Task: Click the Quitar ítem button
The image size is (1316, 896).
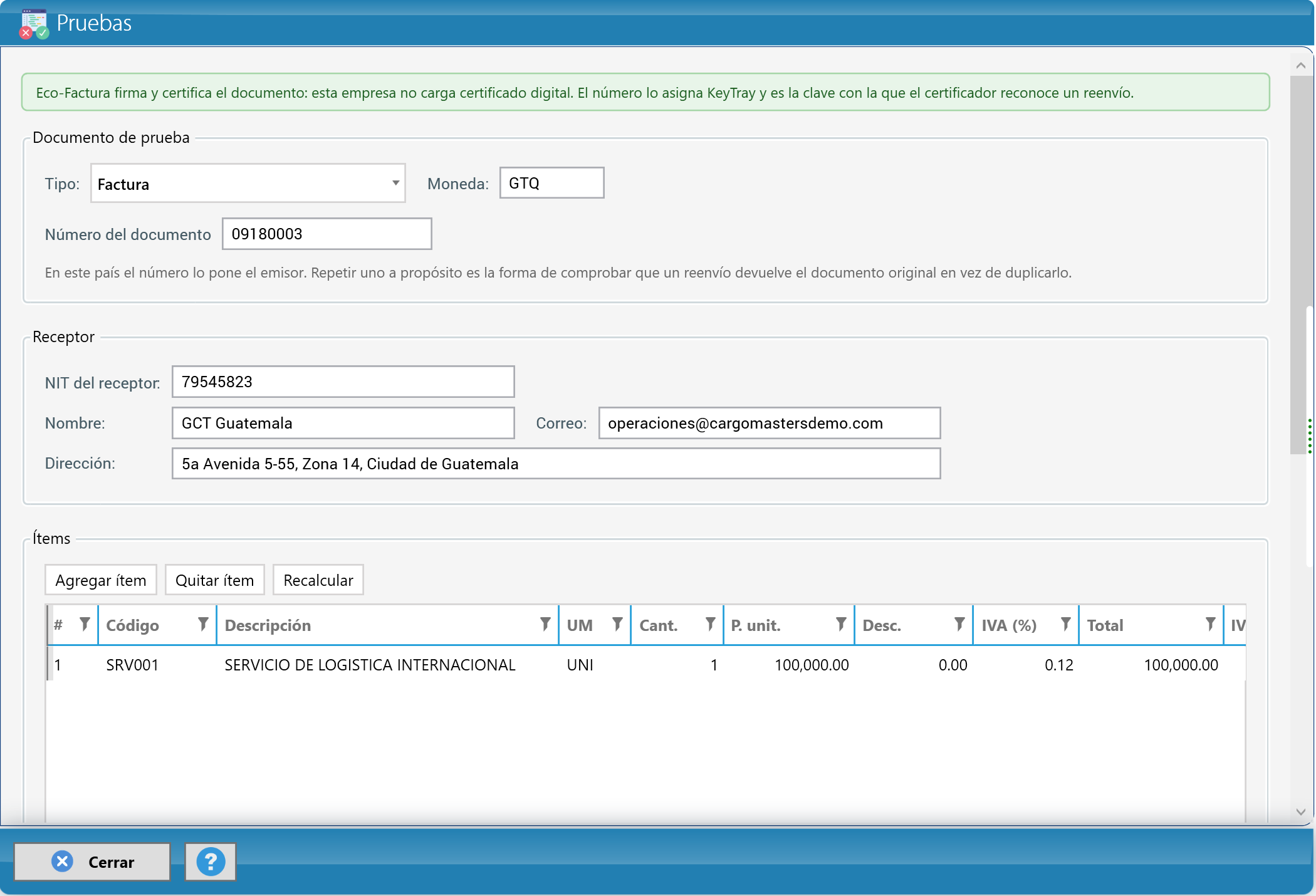Action: (215, 580)
